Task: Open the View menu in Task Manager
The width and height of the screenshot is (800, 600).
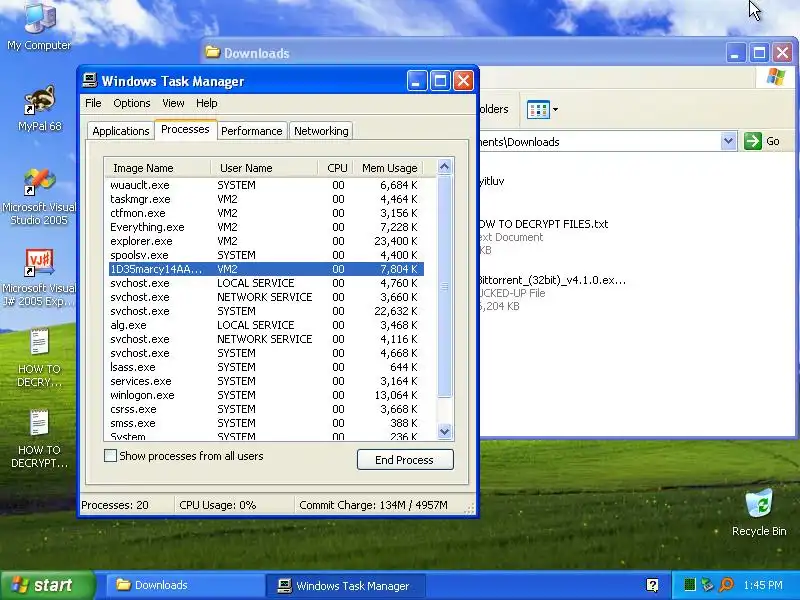Action: click(173, 103)
